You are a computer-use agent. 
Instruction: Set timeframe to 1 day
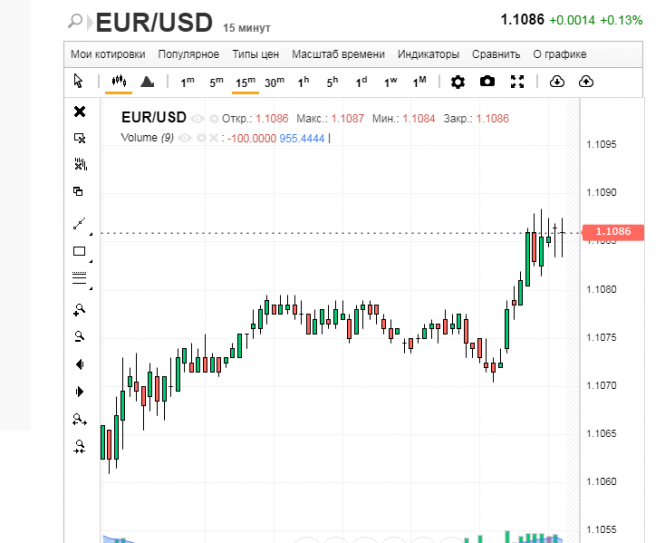click(361, 82)
